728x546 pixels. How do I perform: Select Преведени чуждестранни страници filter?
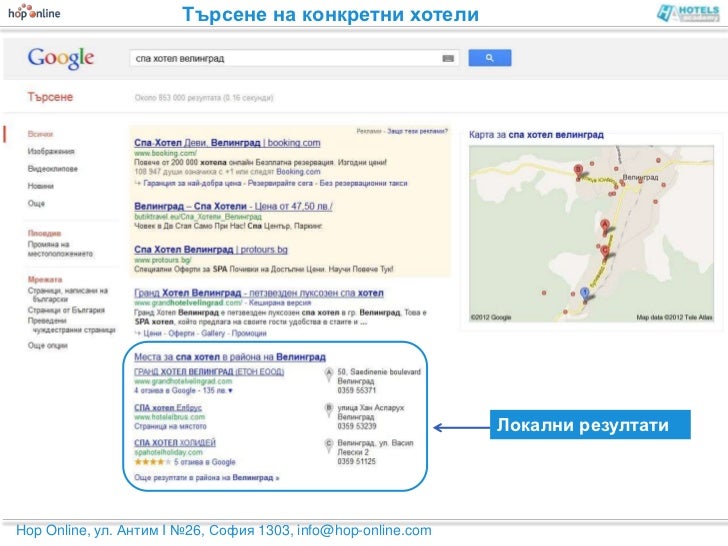[71, 325]
